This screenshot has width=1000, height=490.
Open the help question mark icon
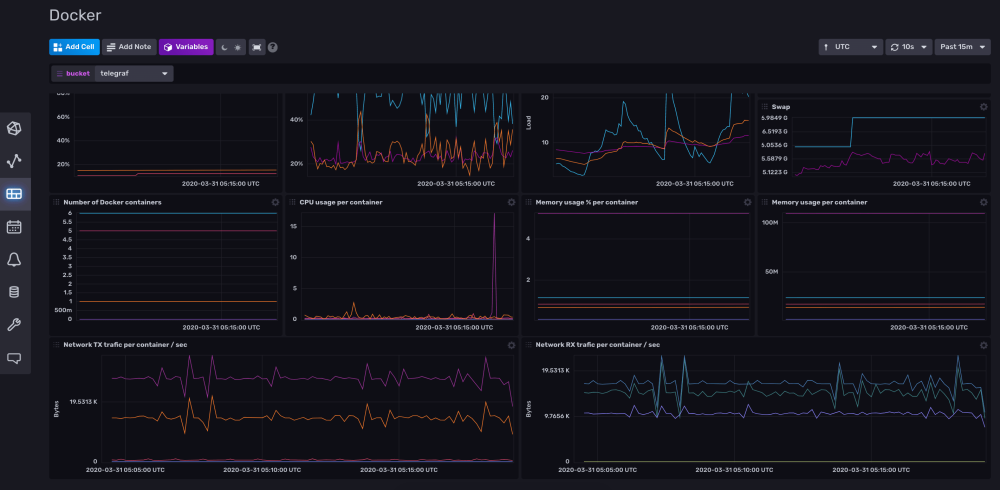[x=273, y=47]
